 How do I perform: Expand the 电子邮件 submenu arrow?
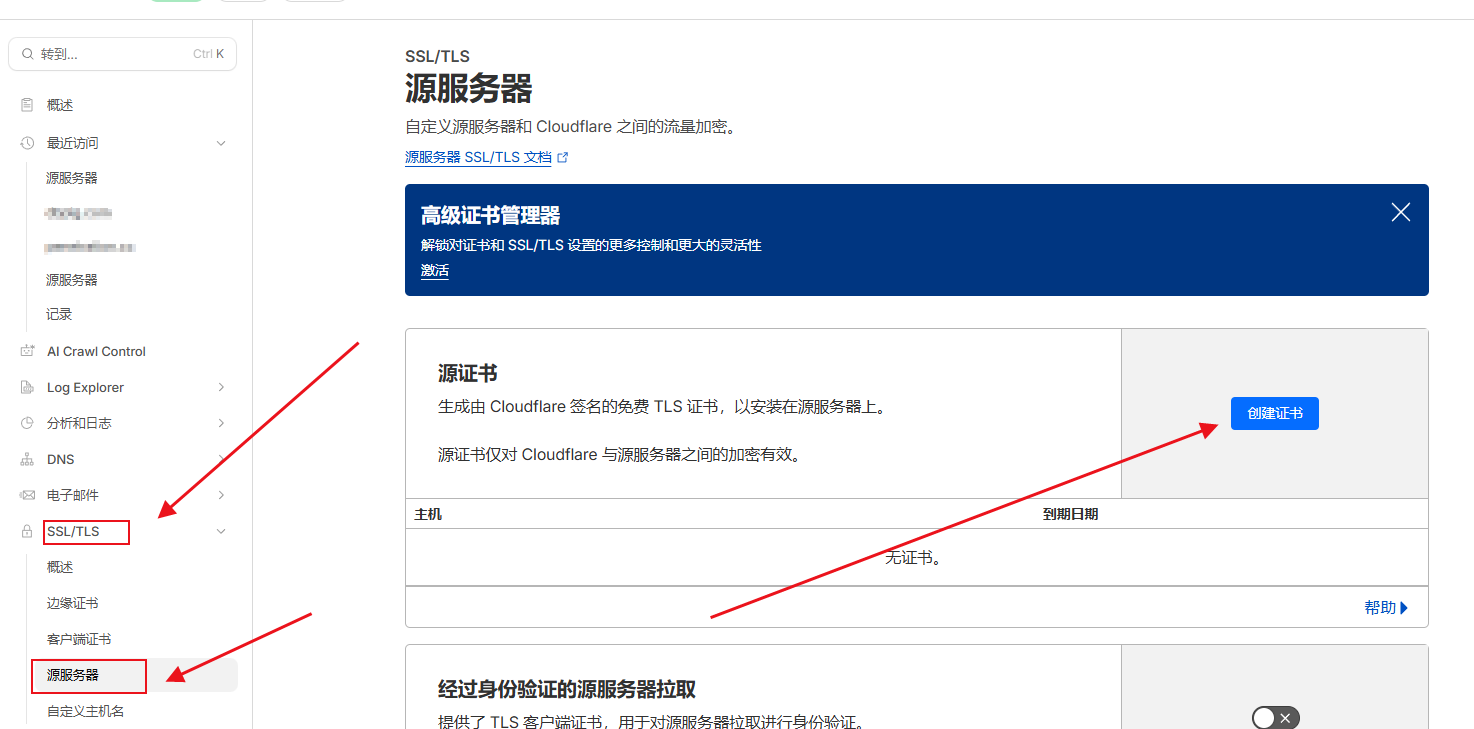(x=221, y=495)
